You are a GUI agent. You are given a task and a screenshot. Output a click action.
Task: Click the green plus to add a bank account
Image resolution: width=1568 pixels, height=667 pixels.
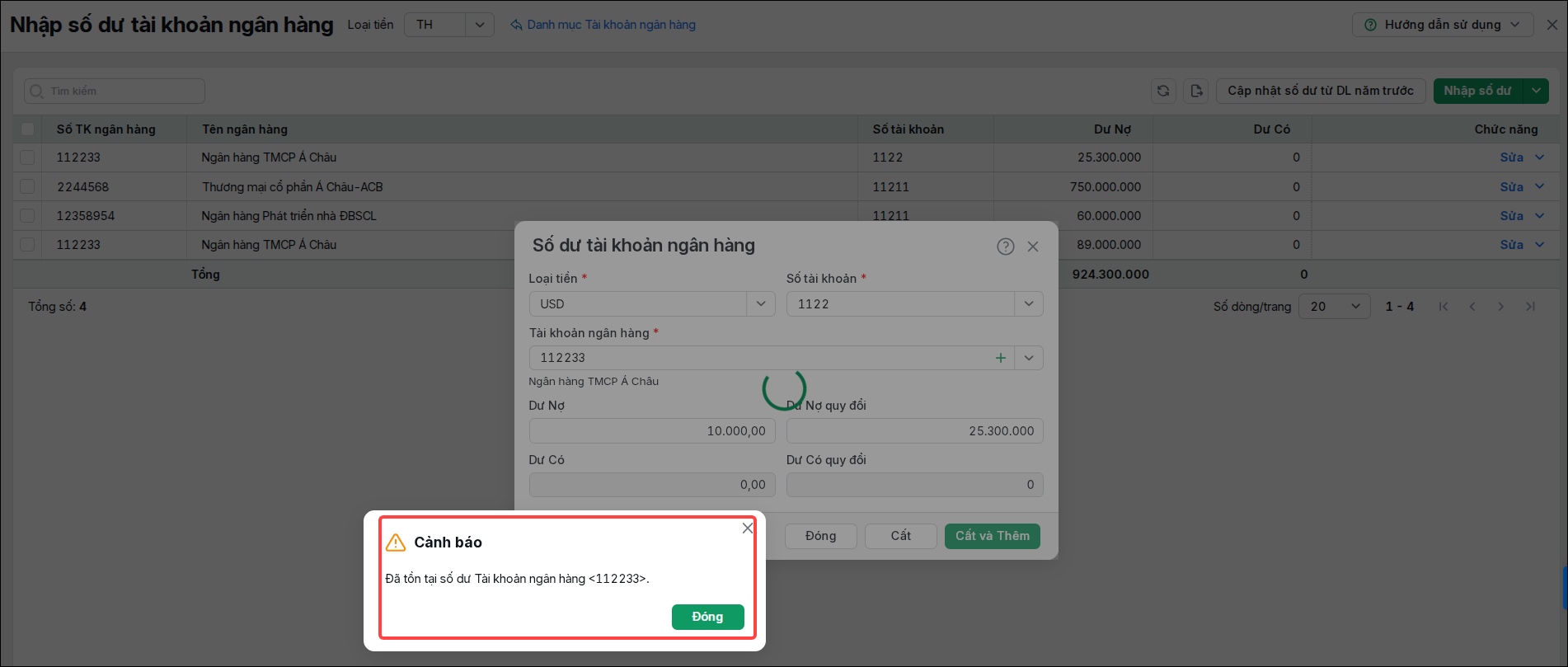(1000, 358)
